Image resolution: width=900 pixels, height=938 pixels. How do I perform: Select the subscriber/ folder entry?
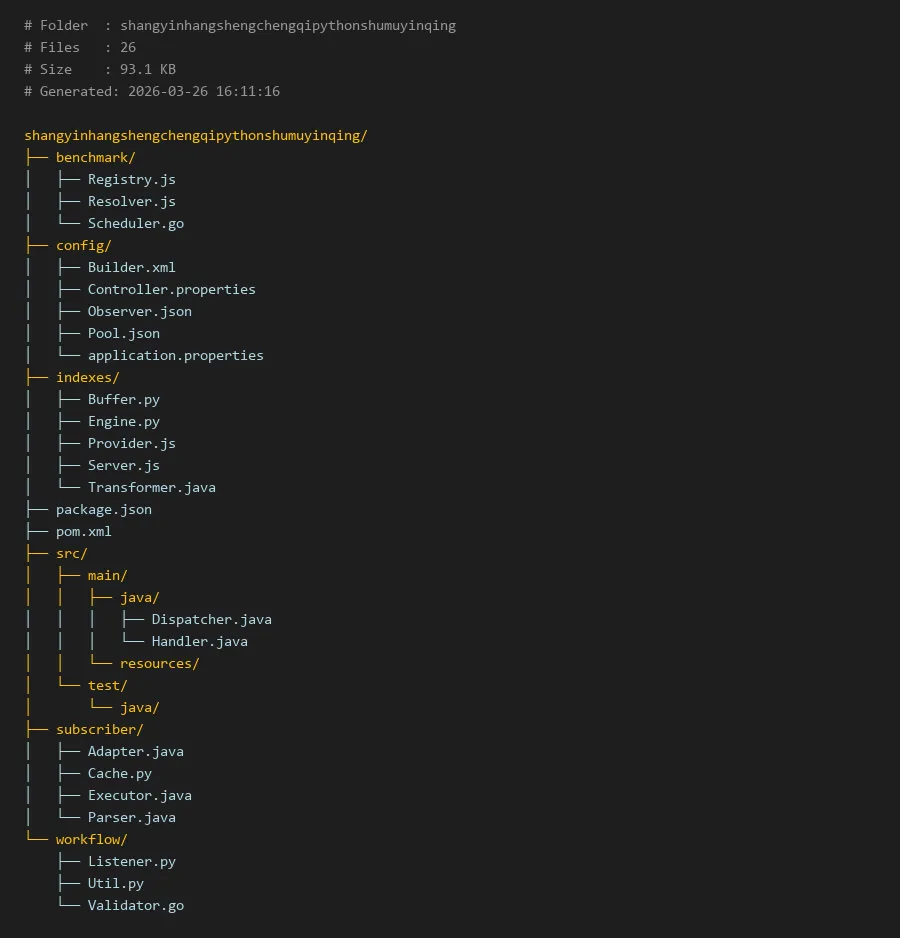[99, 730]
